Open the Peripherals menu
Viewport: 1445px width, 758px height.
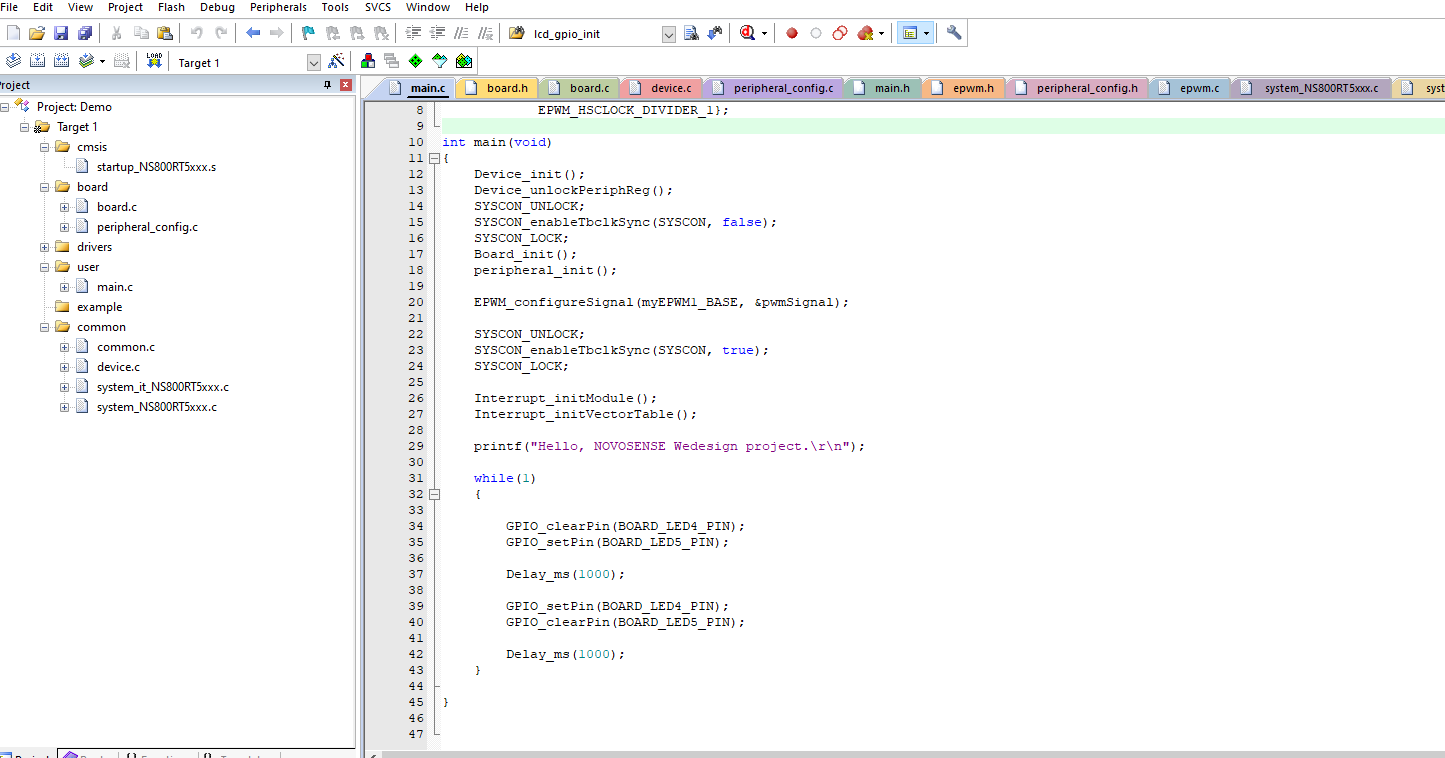coord(278,7)
